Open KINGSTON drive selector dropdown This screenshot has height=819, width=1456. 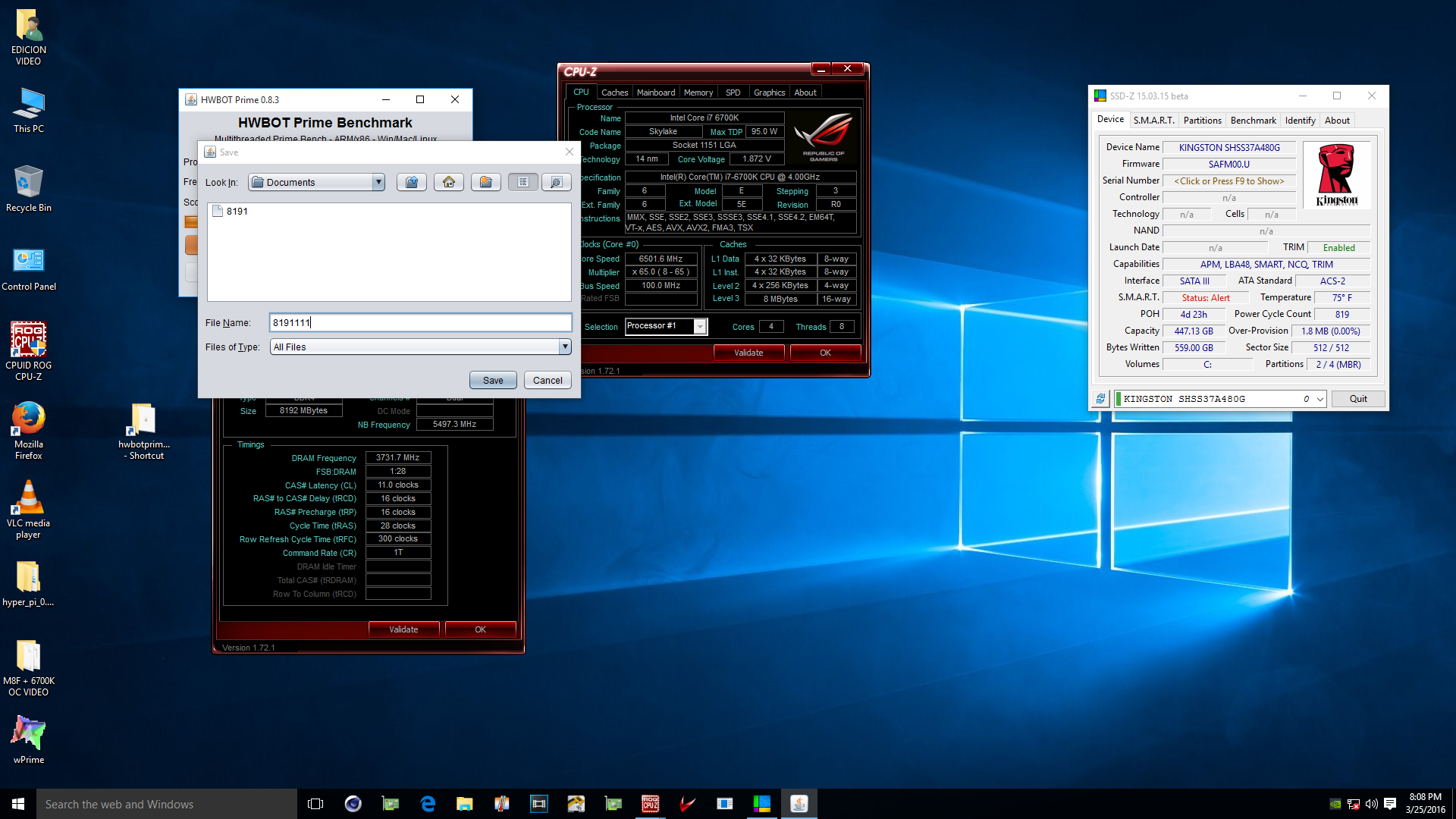pos(1220,399)
